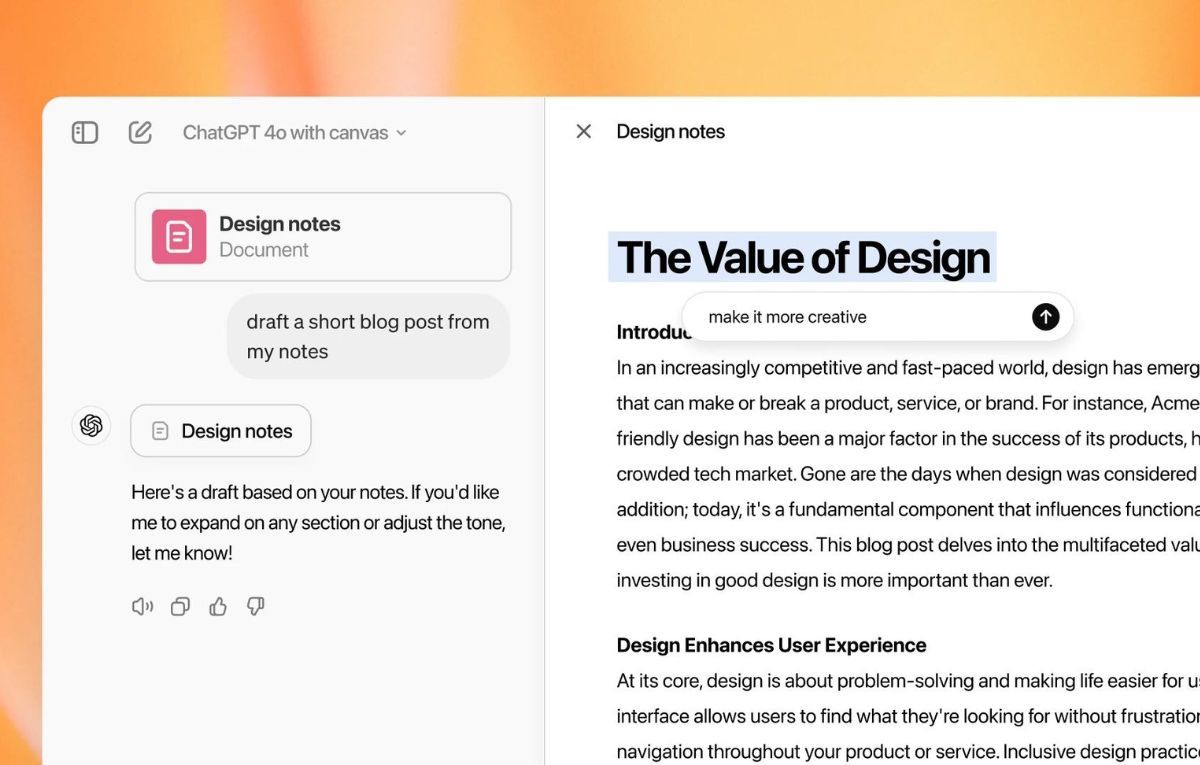
Task: Click The Value of Design heading
Action: click(803, 257)
